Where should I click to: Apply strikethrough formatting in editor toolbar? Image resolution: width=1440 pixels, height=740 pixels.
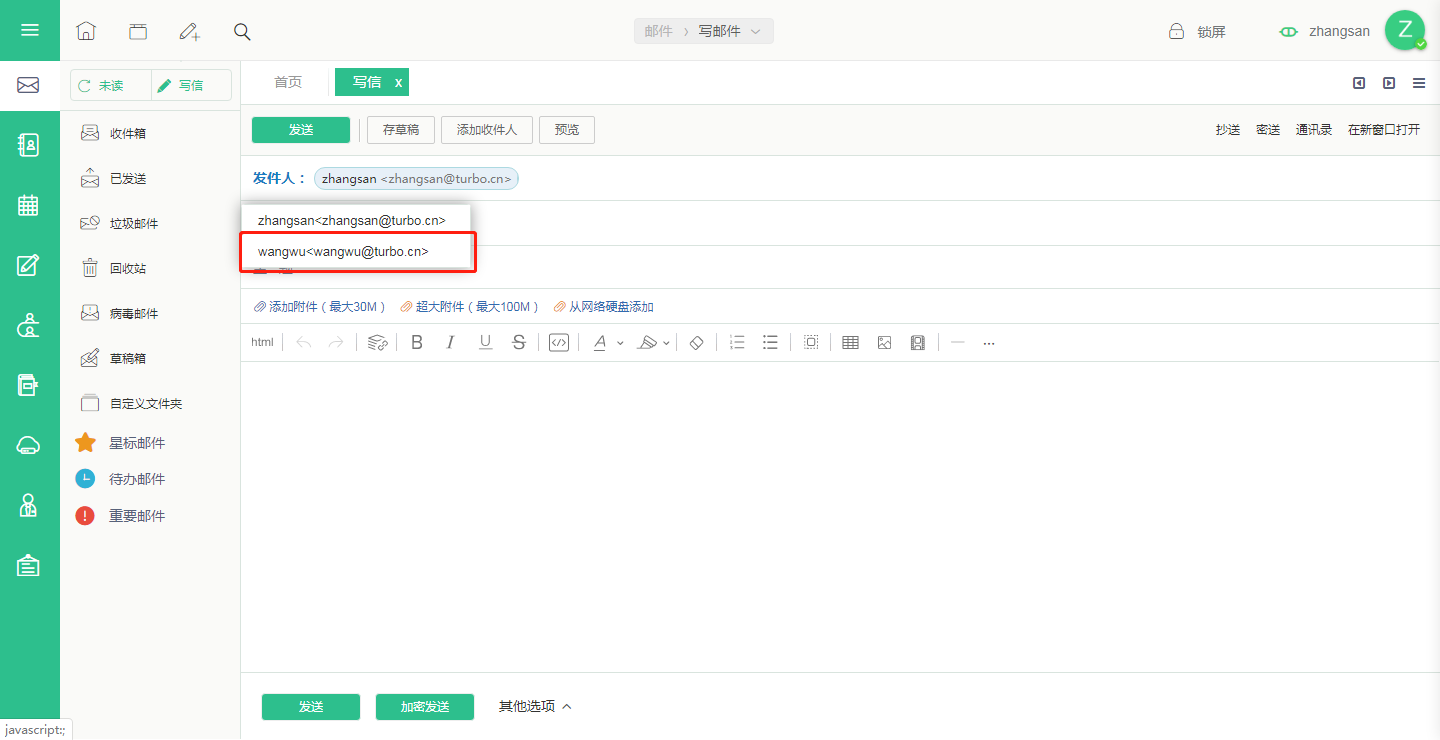click(x=518, y=342)
